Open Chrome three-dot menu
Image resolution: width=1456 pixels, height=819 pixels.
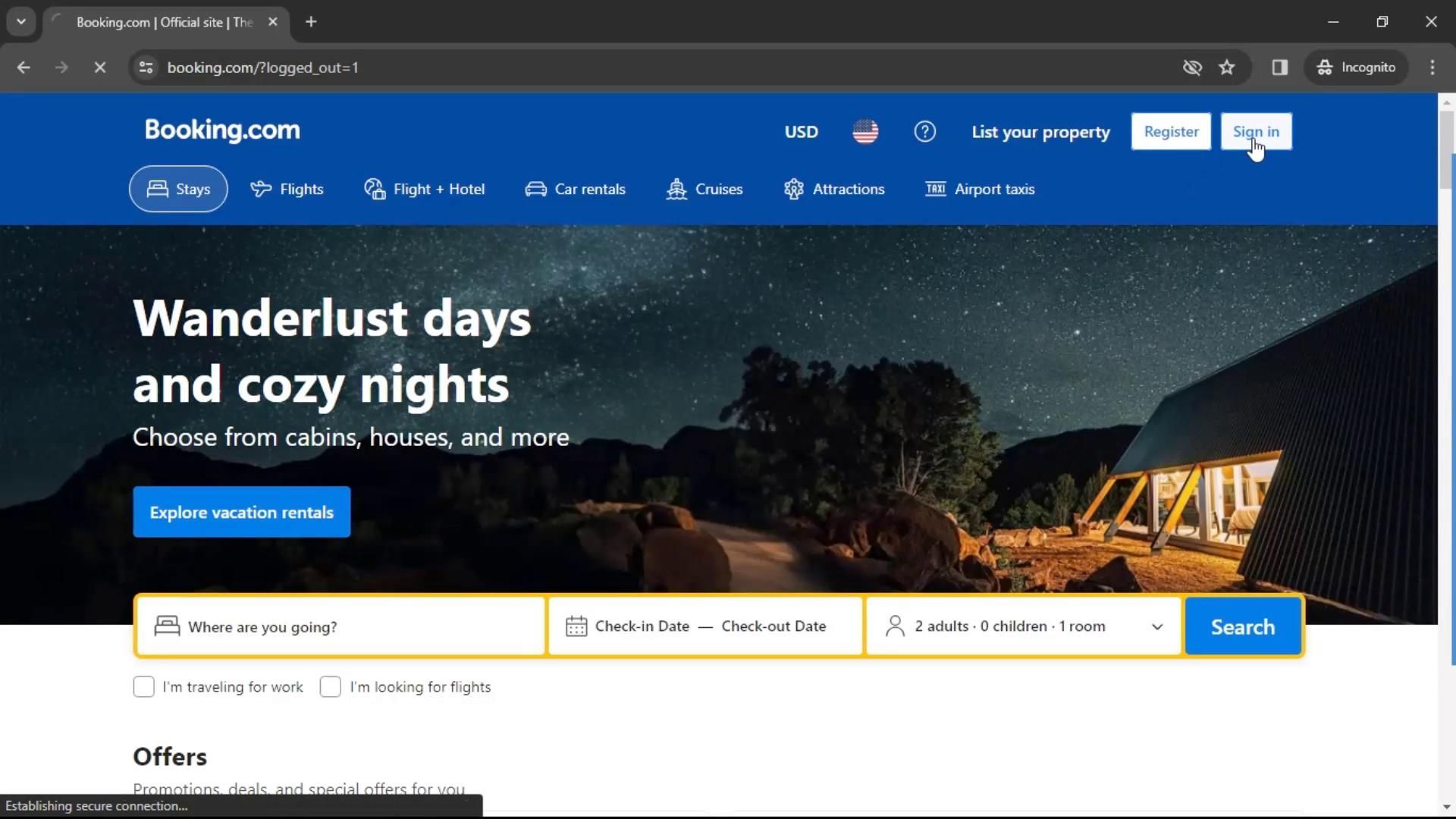pos(1432,67)
